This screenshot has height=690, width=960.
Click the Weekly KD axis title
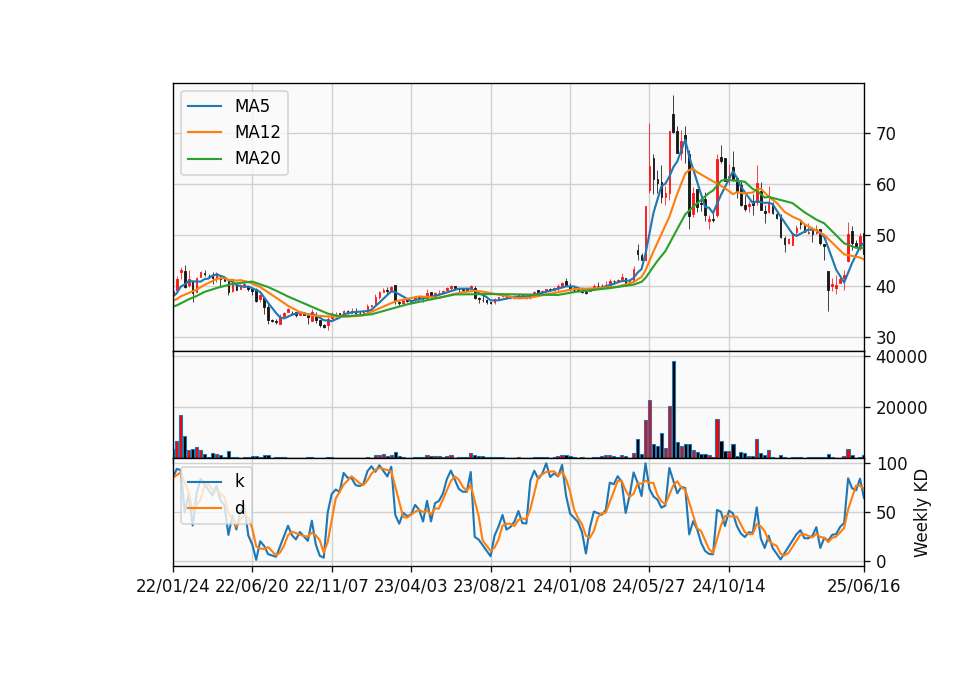pos(921,513)
